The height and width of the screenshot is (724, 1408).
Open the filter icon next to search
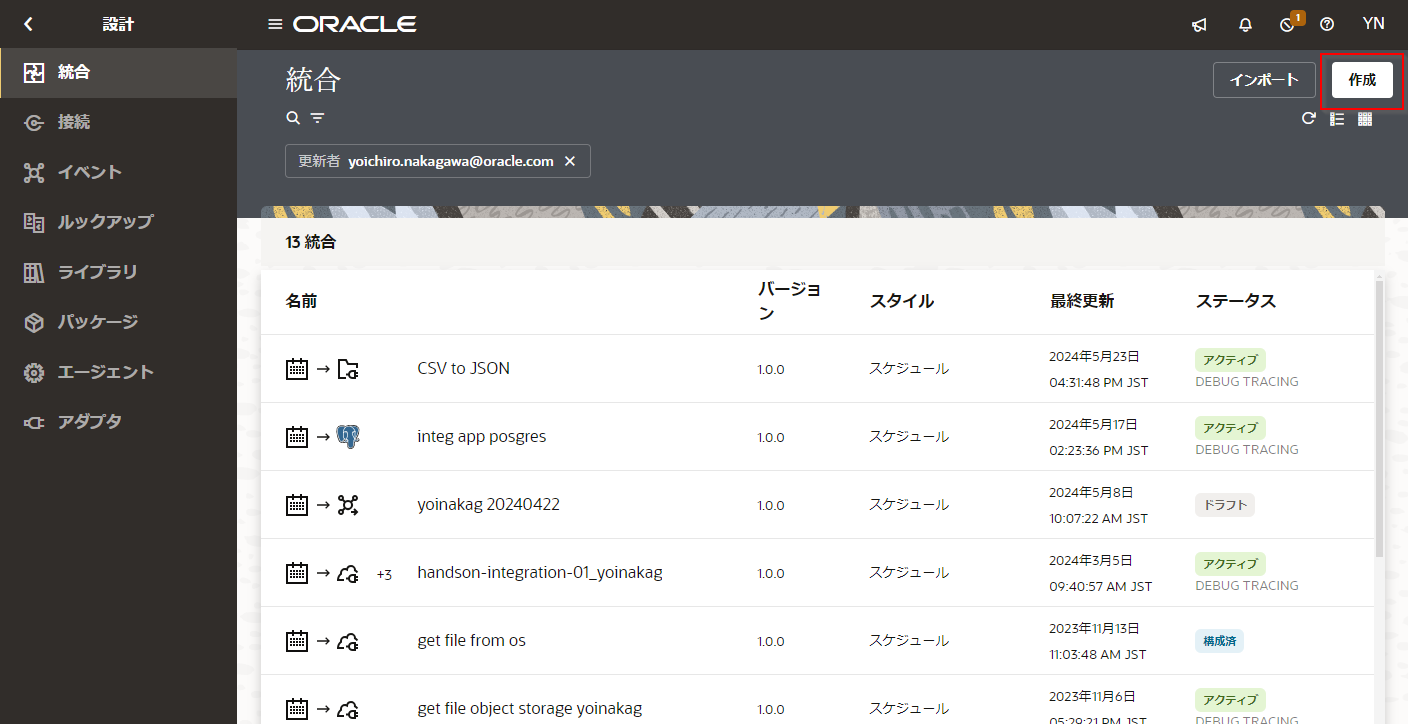317,118
